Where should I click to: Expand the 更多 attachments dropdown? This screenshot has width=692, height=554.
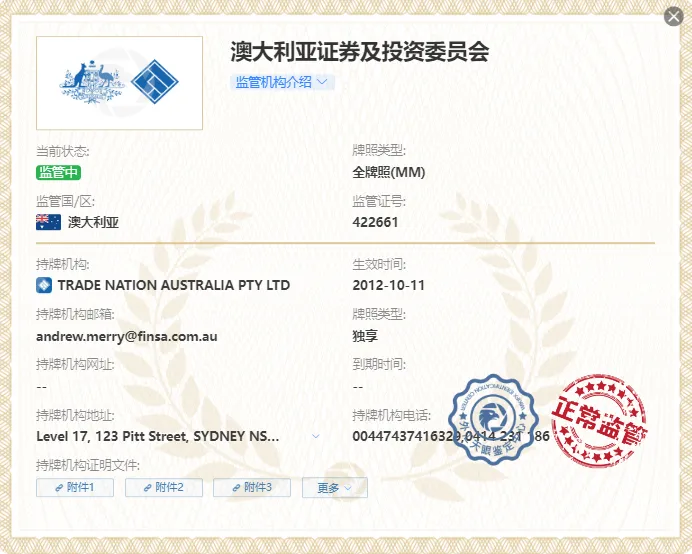point(335,488)
